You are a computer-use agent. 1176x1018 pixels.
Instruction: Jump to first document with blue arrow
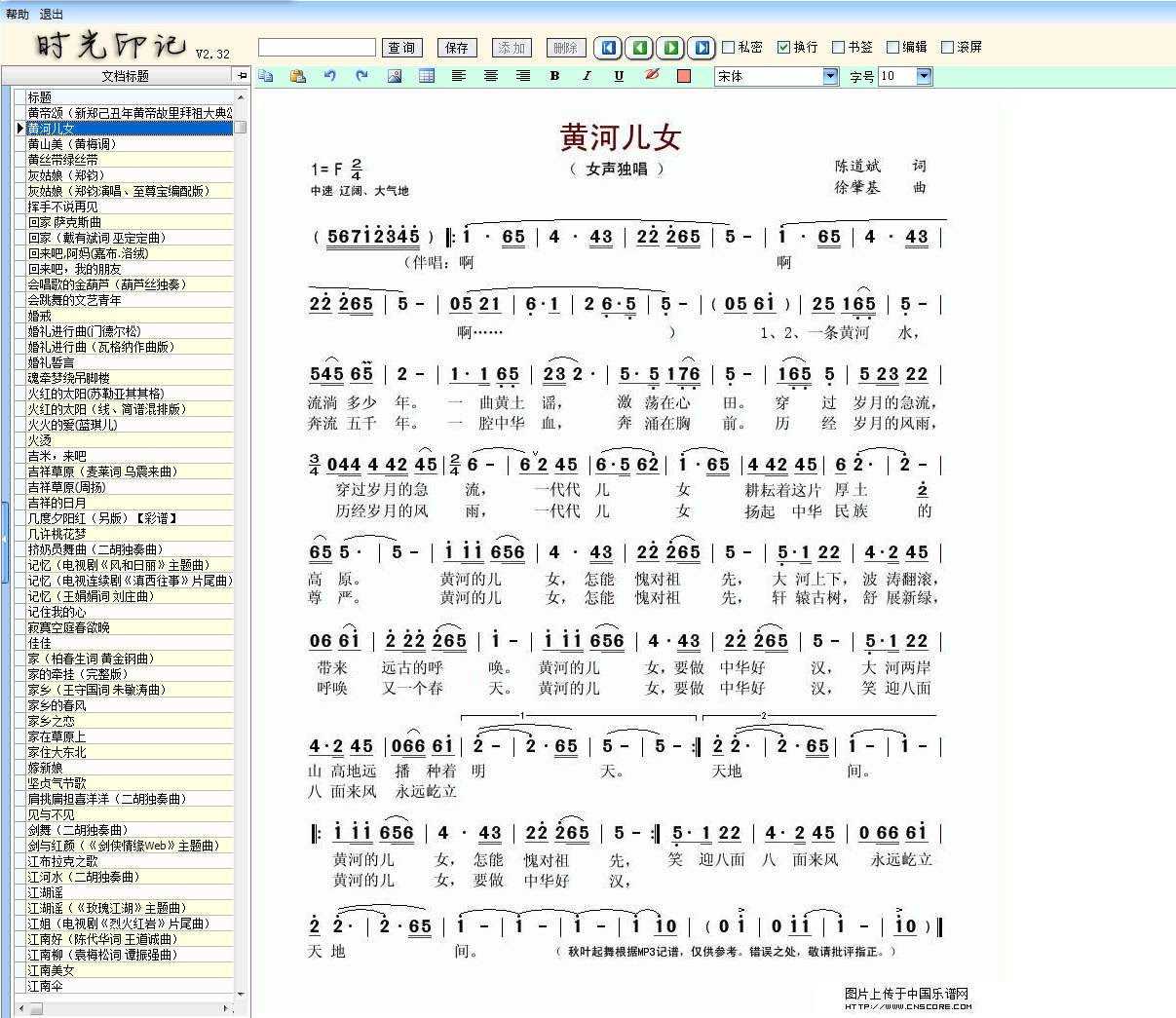[x=609, y=47]
